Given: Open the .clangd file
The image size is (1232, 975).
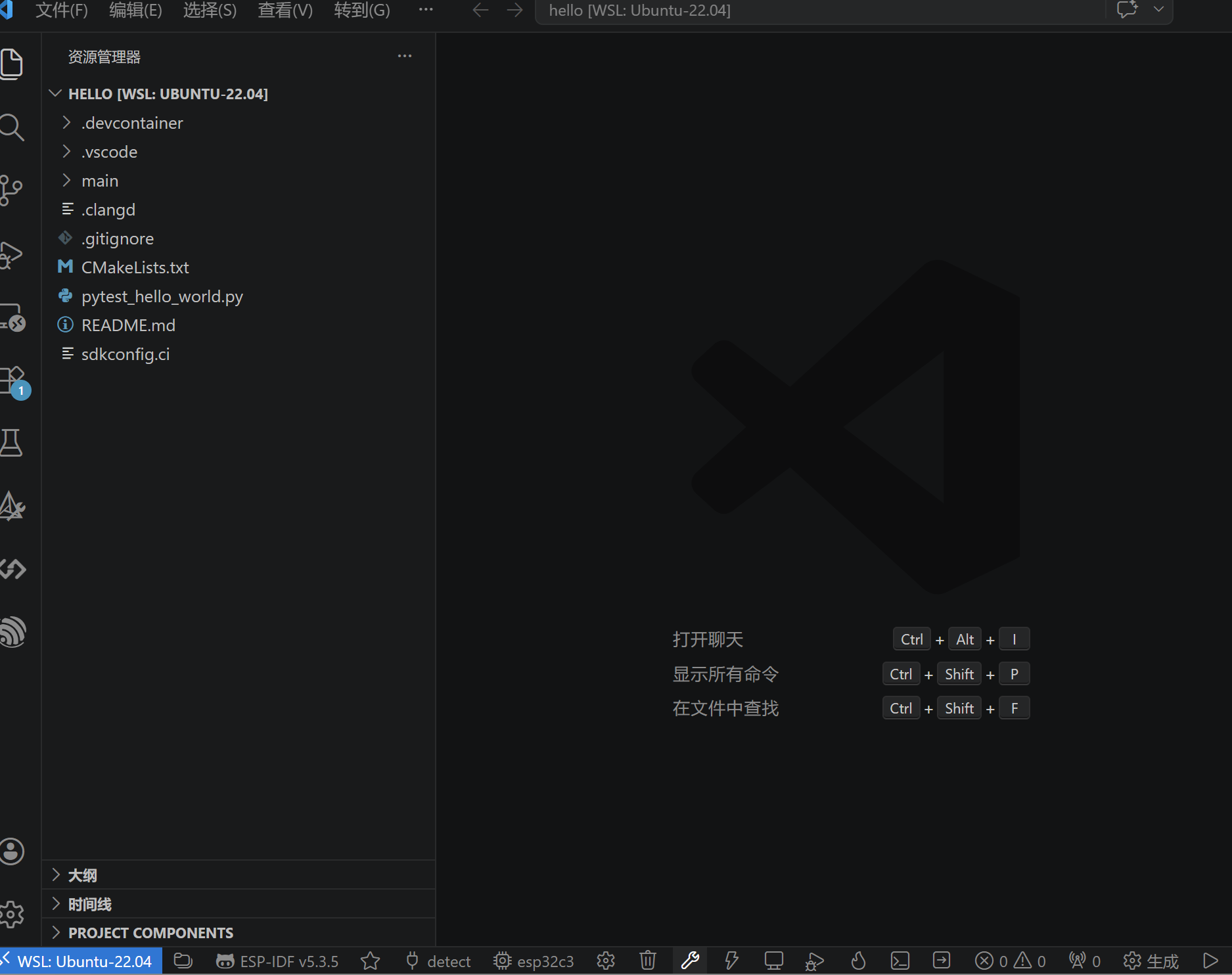Looking at the screenshot, I should [x=239, y=210].
